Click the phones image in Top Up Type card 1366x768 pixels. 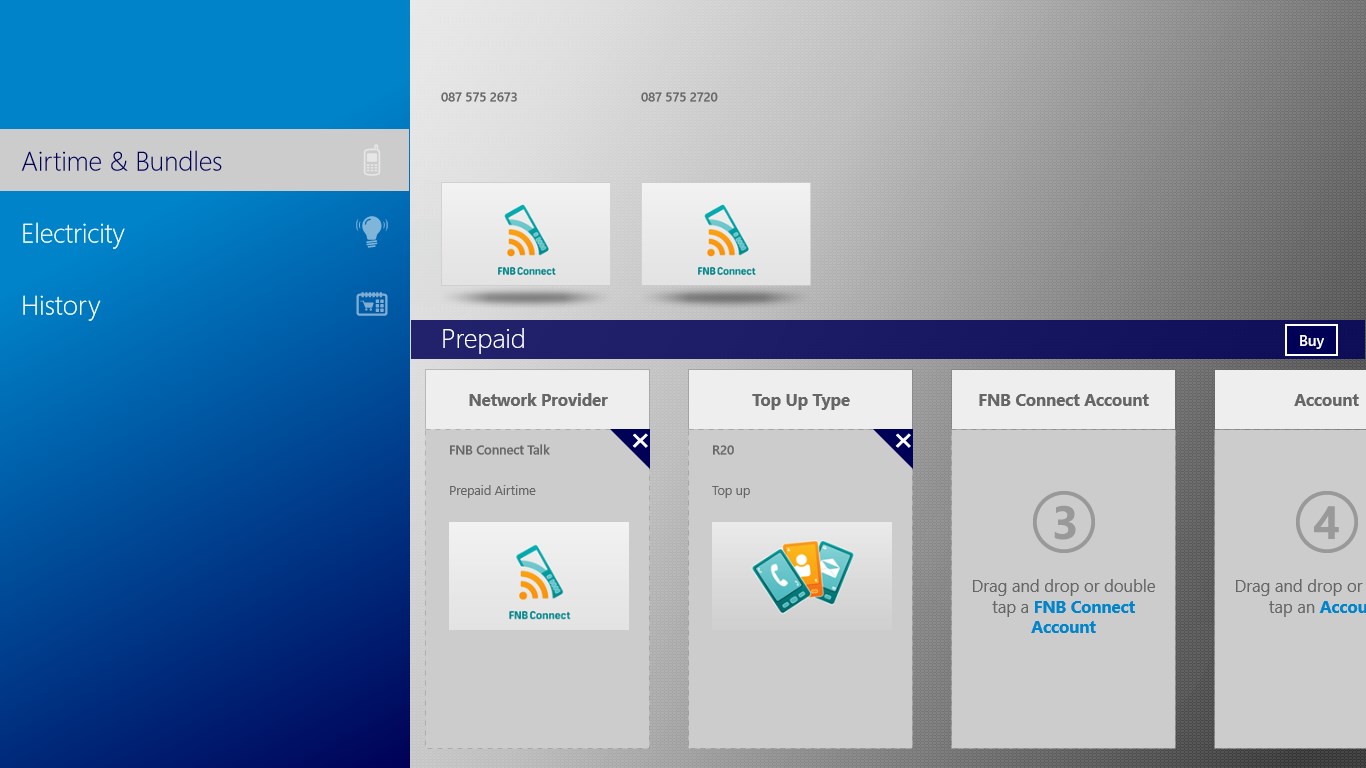802,576
